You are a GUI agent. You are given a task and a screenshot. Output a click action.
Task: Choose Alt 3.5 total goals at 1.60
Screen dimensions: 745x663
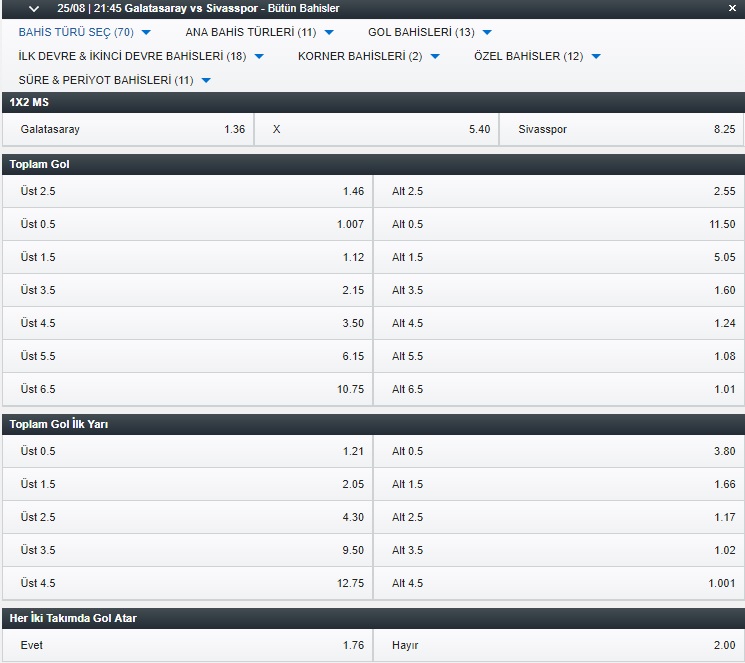pyautogui.click(x=559, y=290)
